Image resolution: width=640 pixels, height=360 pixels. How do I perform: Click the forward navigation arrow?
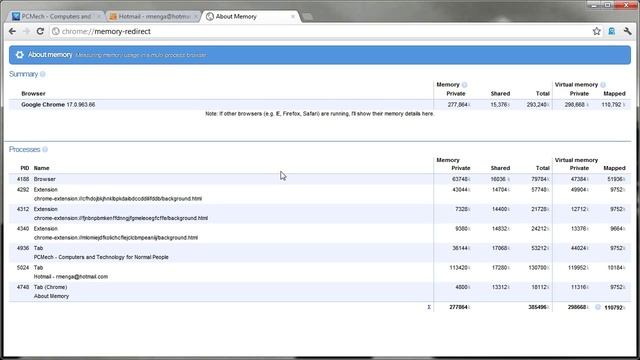(x=26, y=31)
